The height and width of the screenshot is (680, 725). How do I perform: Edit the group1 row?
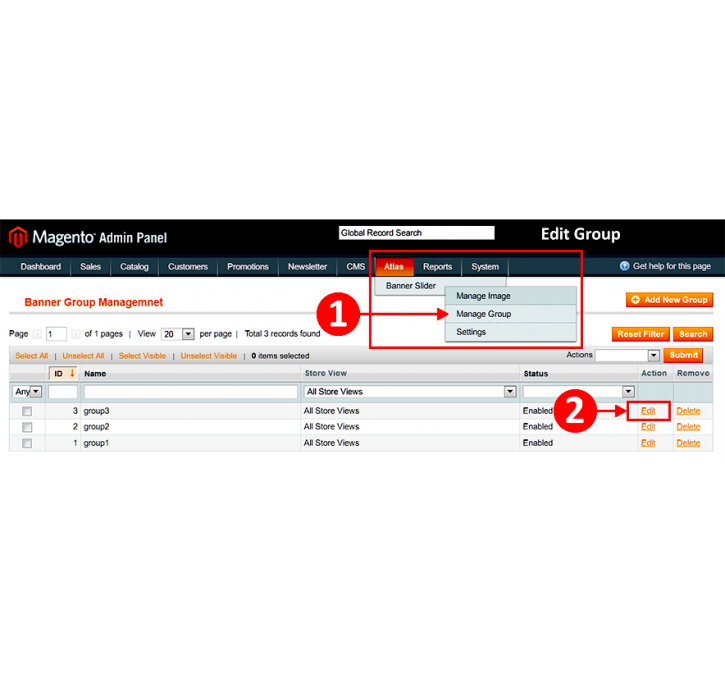coord(648,443)
